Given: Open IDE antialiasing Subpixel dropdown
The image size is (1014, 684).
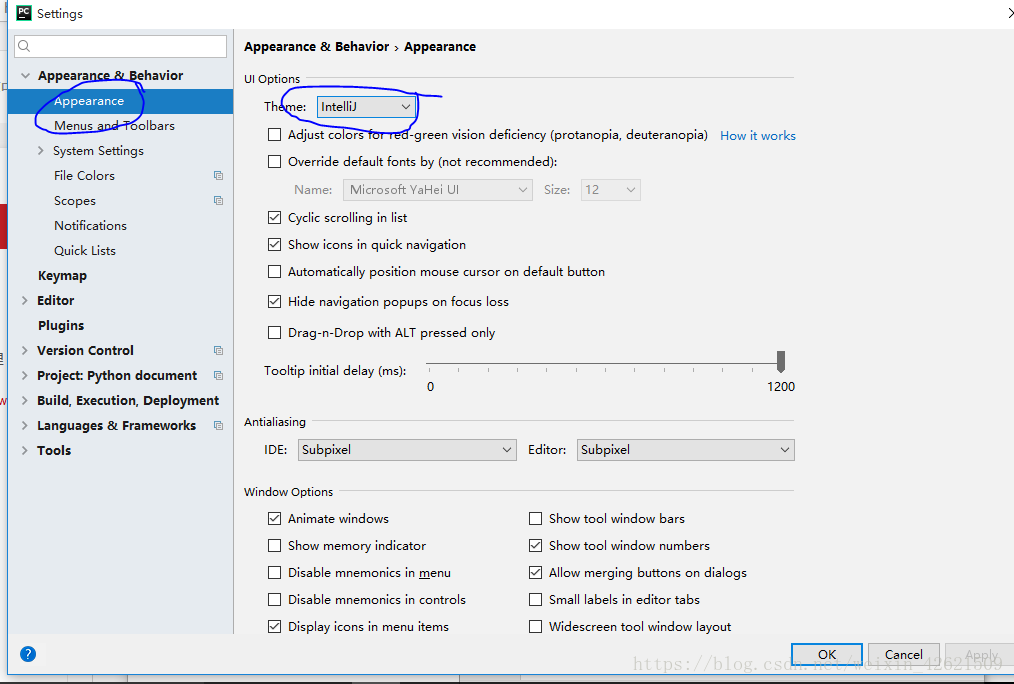Looking at the screenshot, I should coord(407,450).
